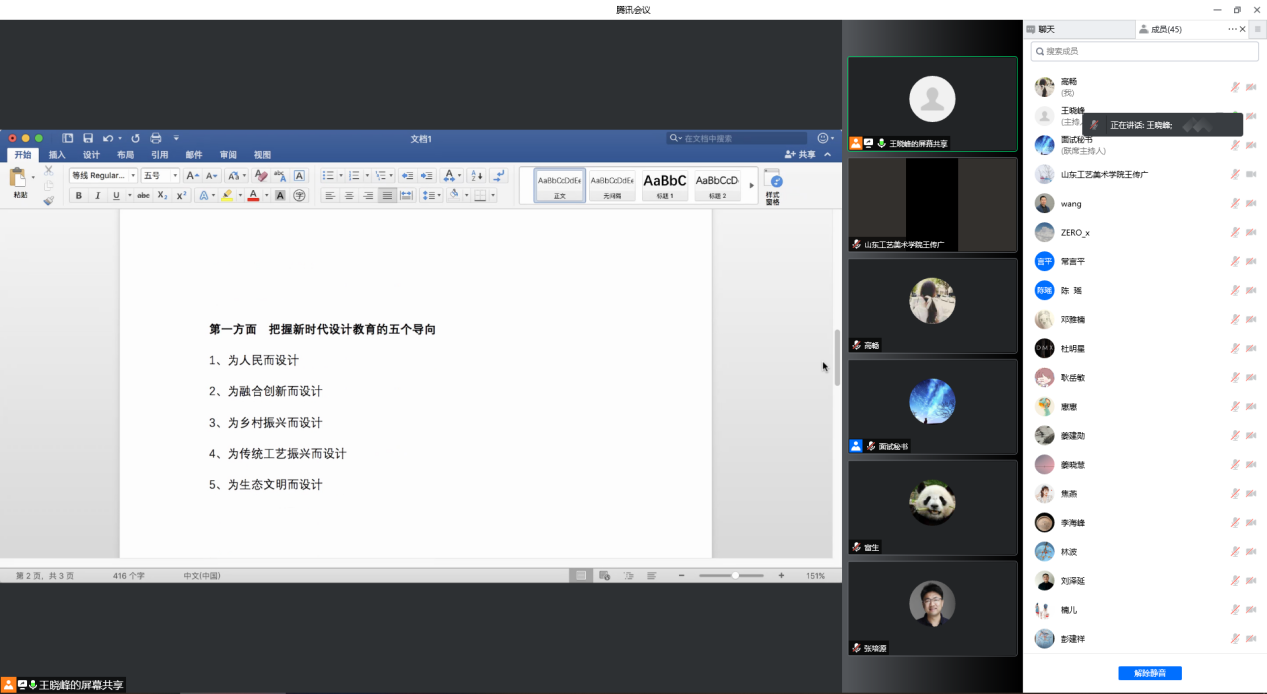1267x694 pixels.
Task: Open the font name dropdown
Action: tap(103, 176)
